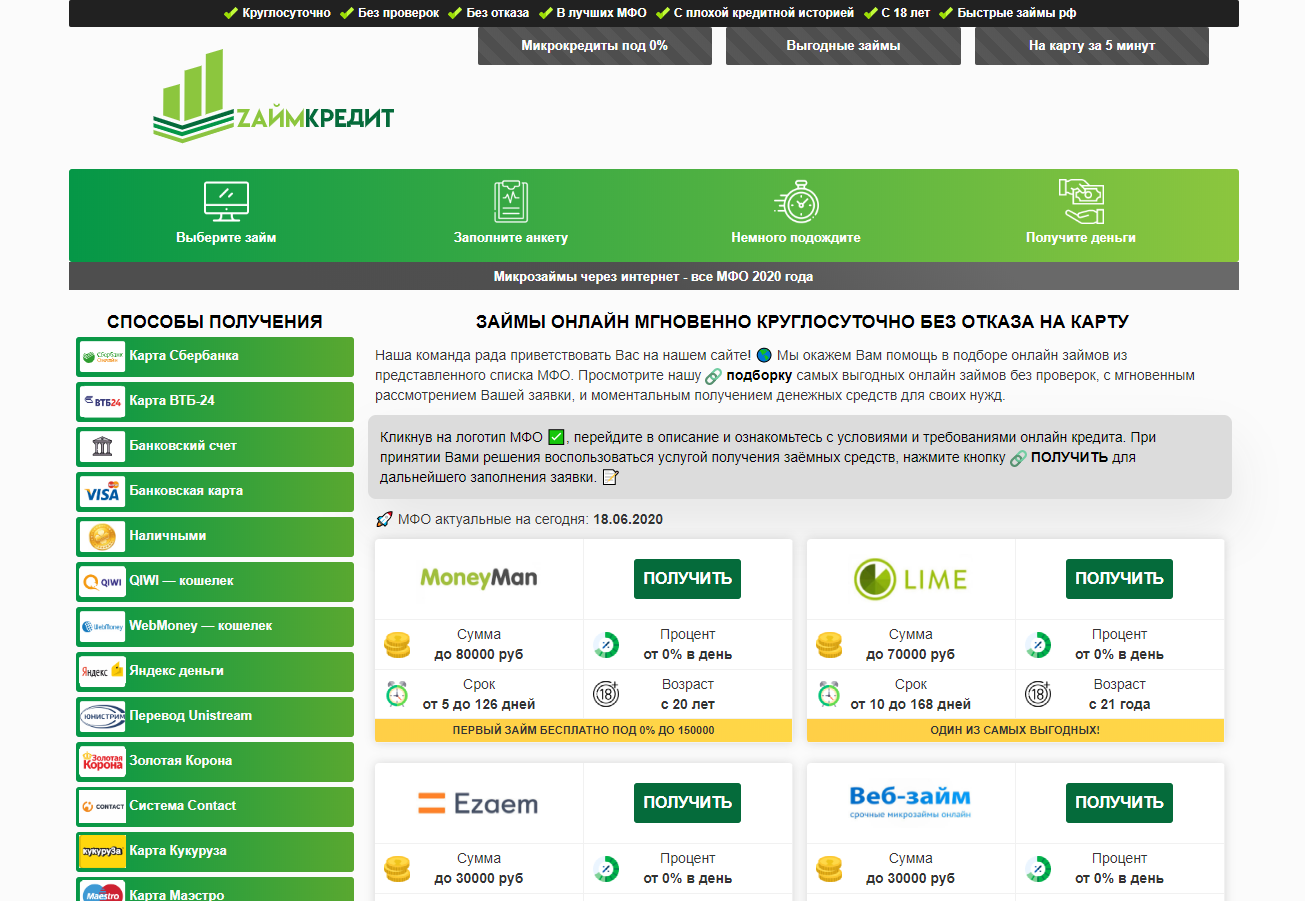Screen dimensions: 1305x901
Task: Select Система Contact option
Action: click(215, 807)
